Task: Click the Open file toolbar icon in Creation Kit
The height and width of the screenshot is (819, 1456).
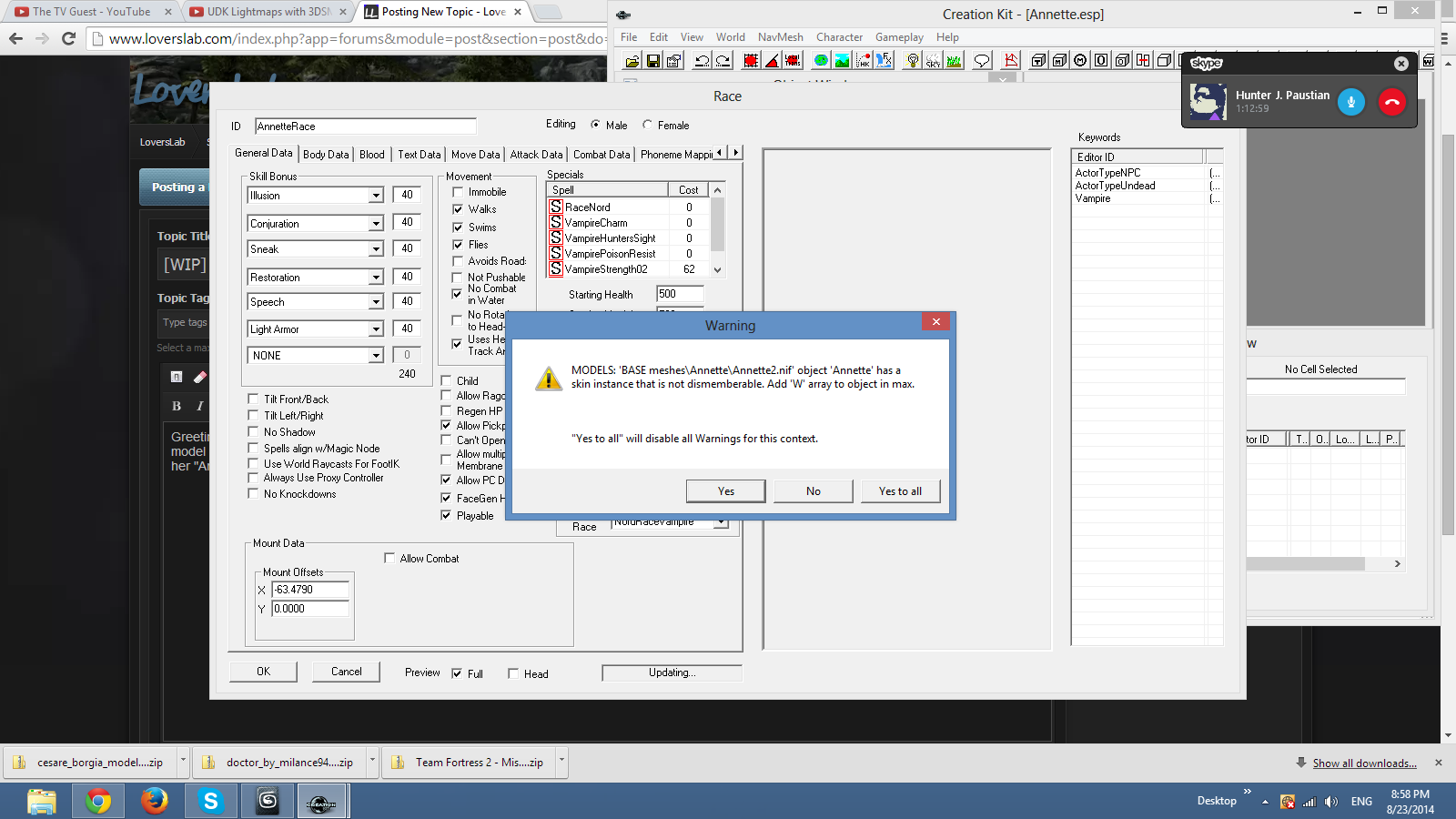Action: [632, 61]
